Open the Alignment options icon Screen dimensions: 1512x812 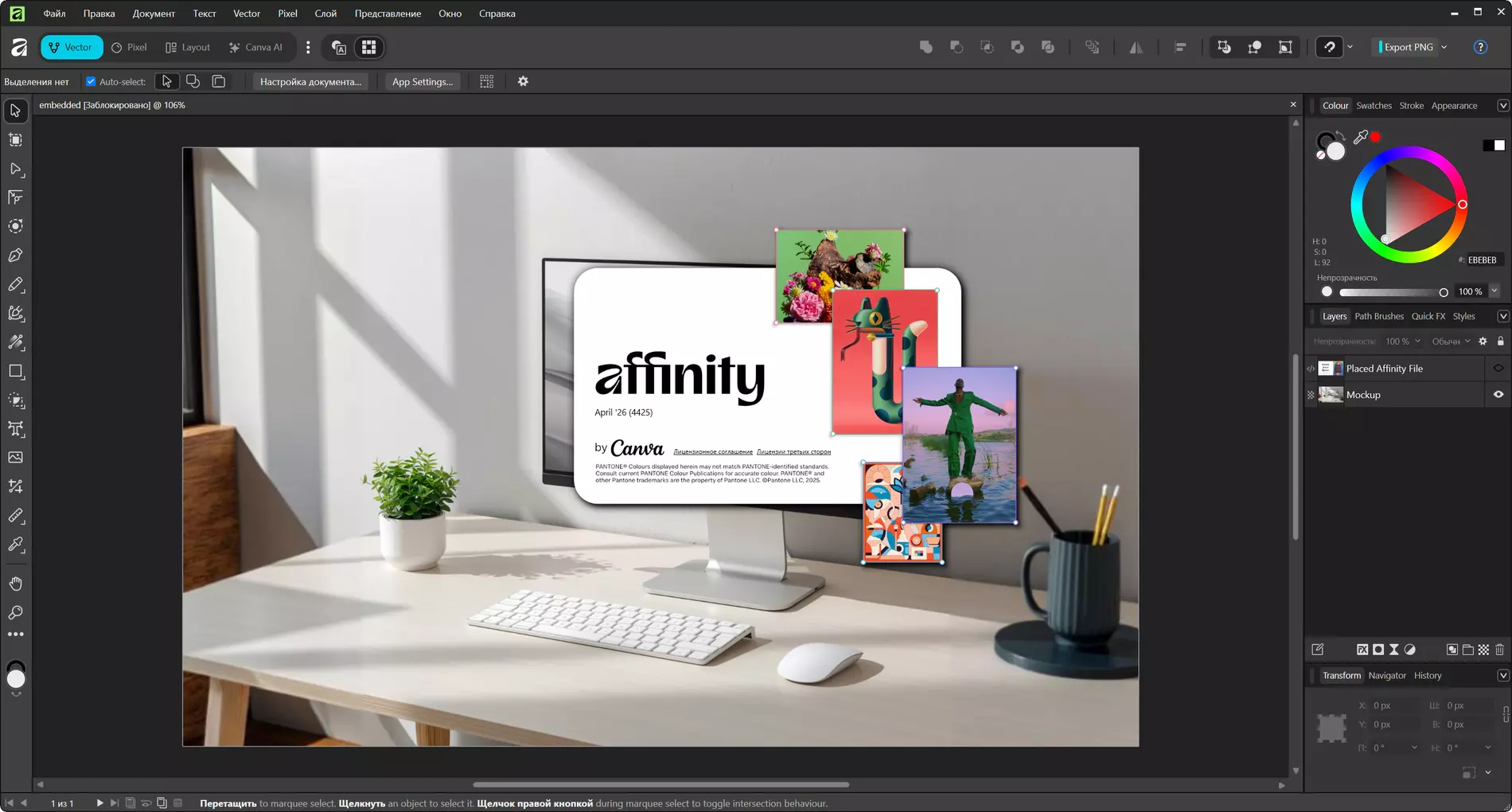(x=1180, y=47)
